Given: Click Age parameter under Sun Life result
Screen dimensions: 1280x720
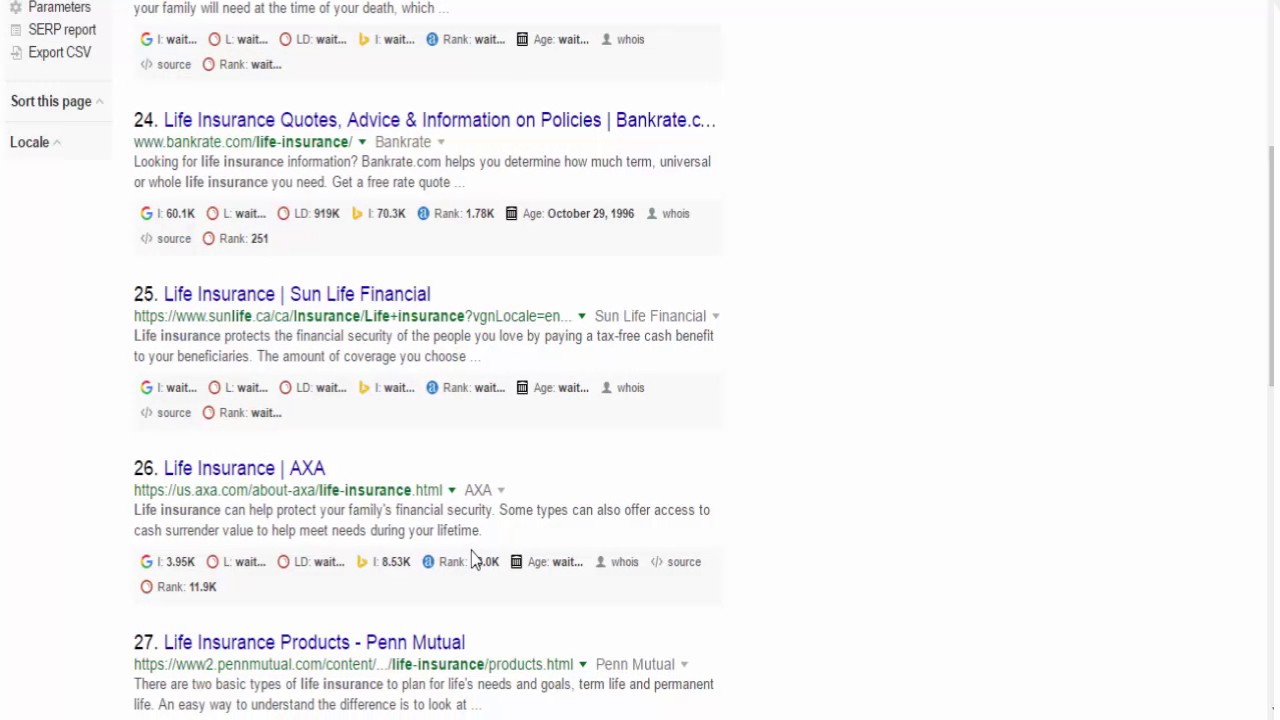Looking at the screenshot, I should pos(552,387).
